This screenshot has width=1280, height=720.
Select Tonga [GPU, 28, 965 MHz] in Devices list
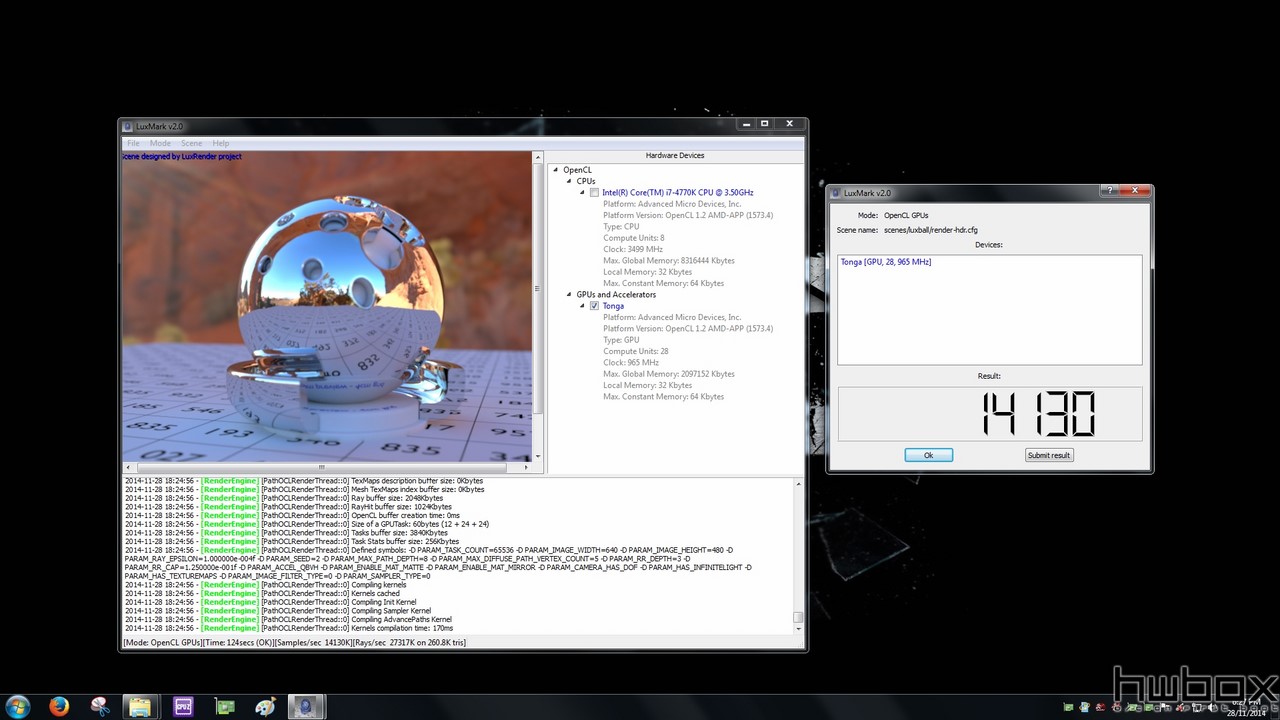(x=886, y=262)
